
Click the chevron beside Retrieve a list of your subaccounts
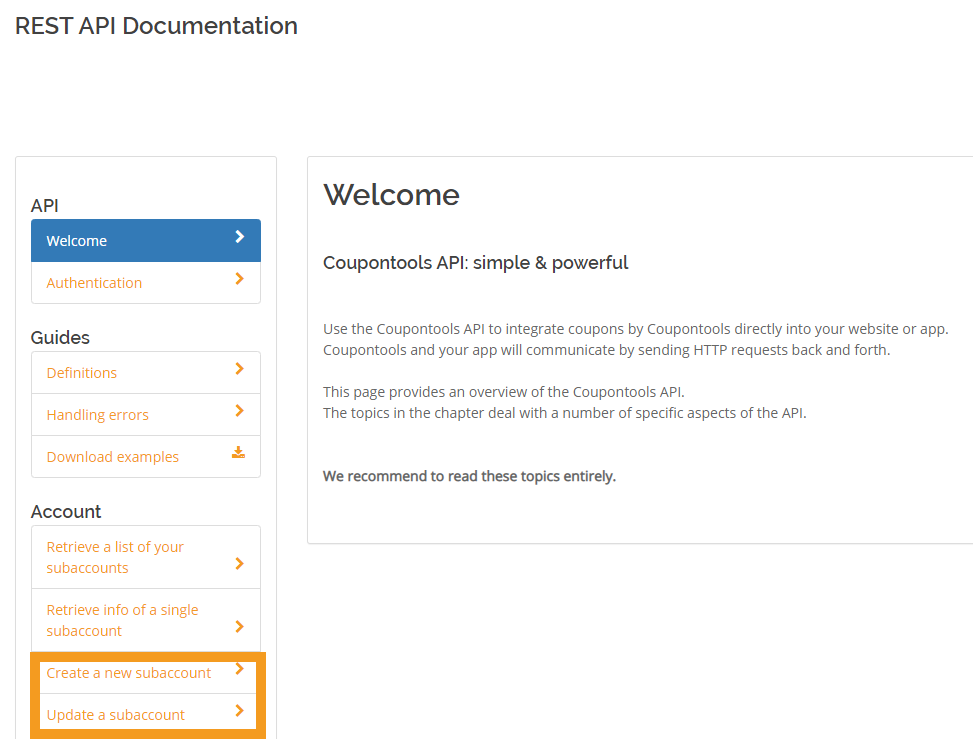(239, 564)
